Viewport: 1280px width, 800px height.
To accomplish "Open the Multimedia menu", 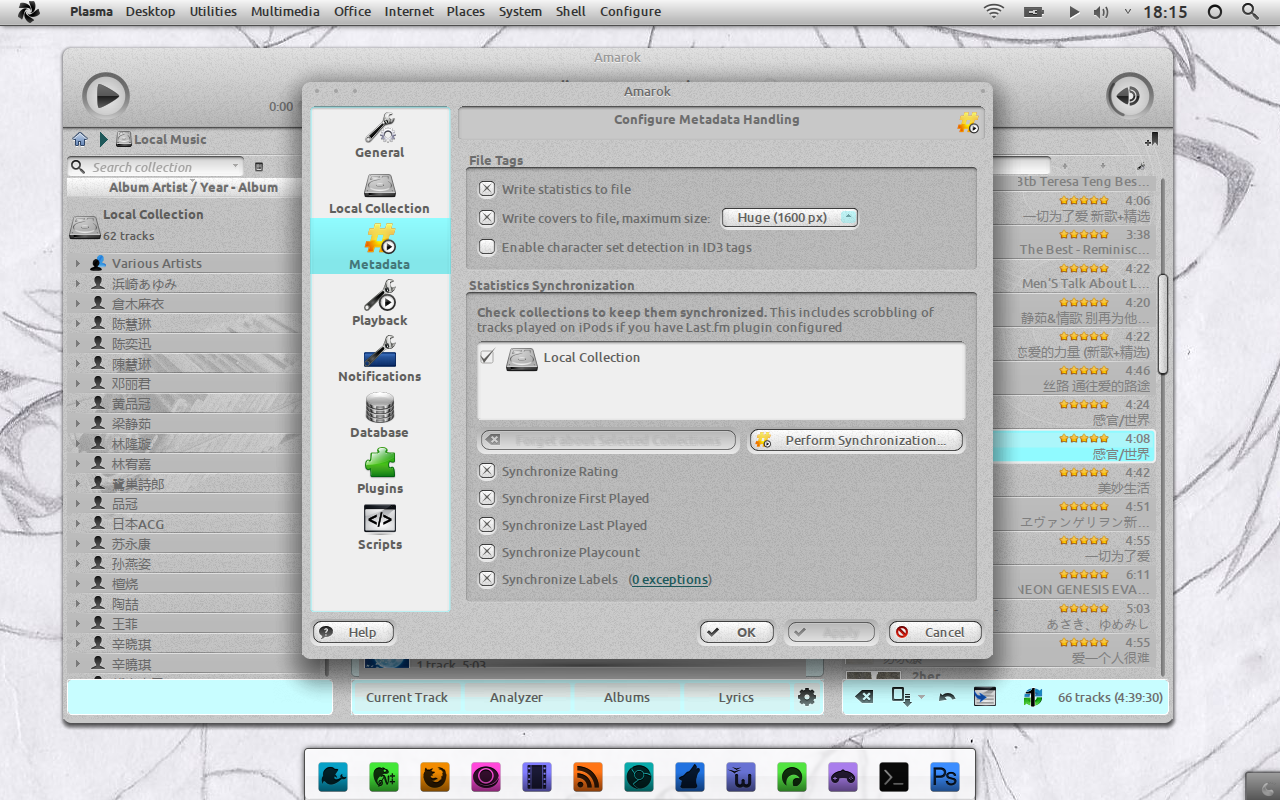I will pos(285,12).
